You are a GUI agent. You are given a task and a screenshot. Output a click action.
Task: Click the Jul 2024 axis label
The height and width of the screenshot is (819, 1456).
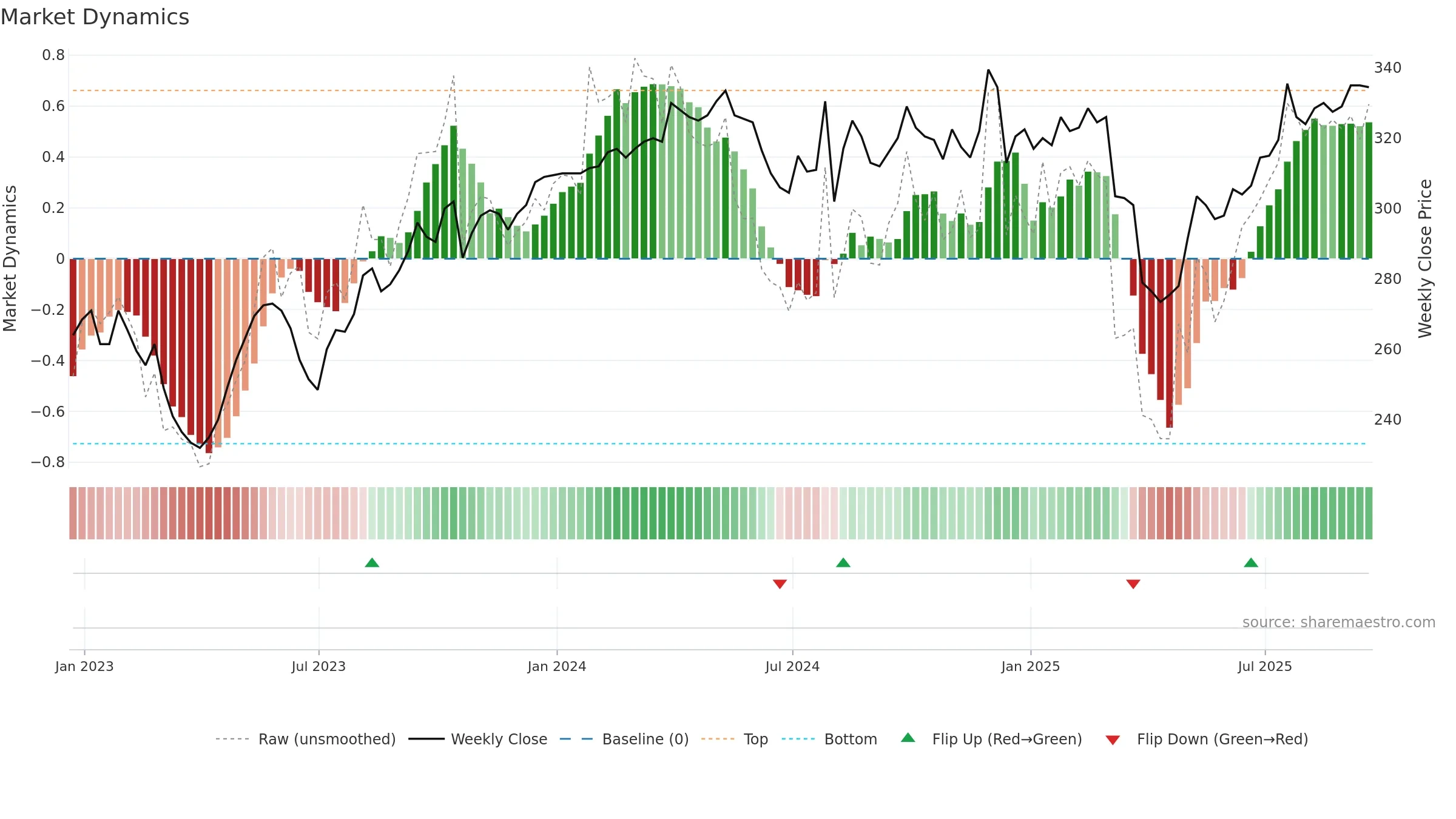pos(792,666)
